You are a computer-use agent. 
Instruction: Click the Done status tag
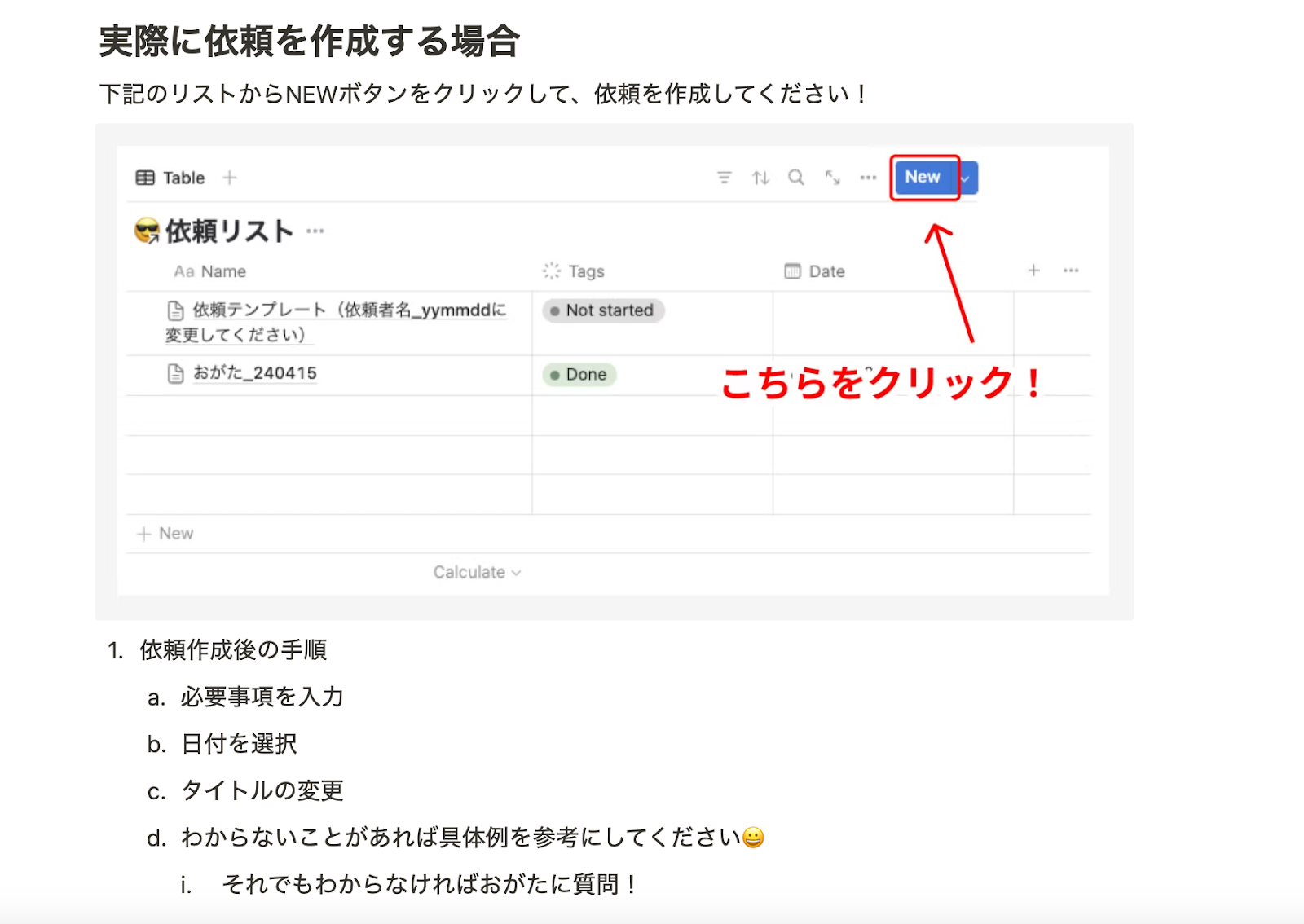coord(579,375)
